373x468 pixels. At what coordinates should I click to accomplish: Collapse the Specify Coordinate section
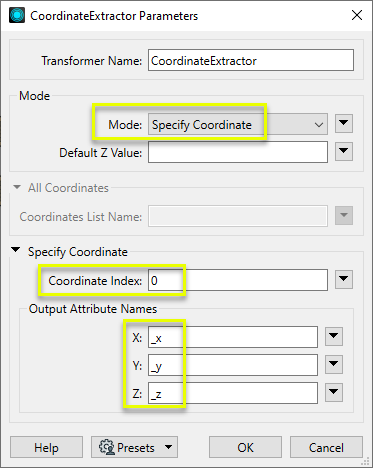(16, 250)
